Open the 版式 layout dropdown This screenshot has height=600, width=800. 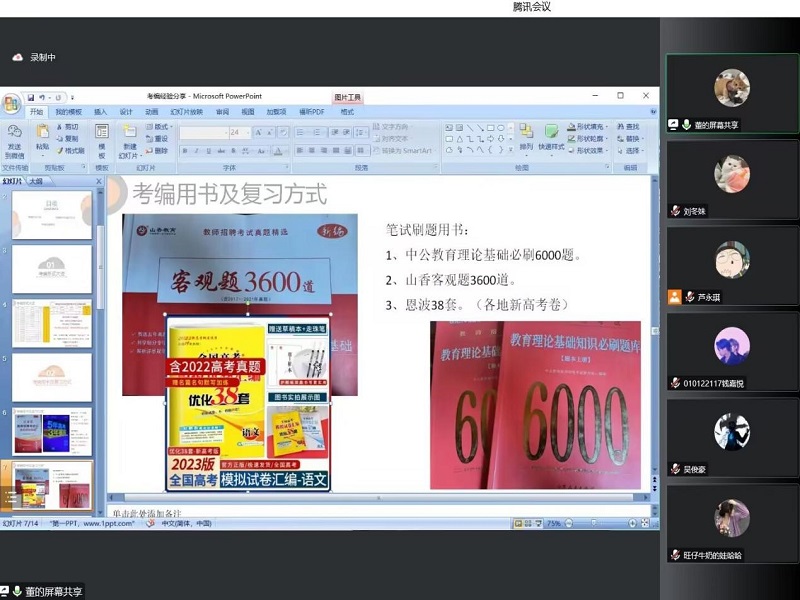point(159,127)
